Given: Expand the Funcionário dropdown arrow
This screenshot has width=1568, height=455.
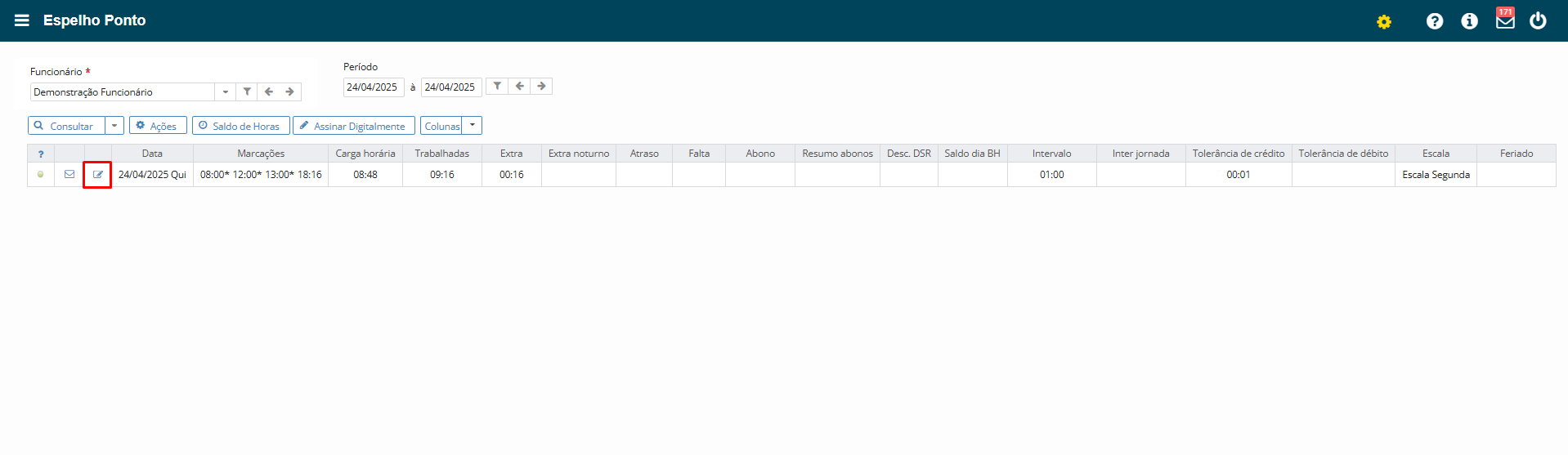Looking at the screenshot, I should [x=226, y=91].
